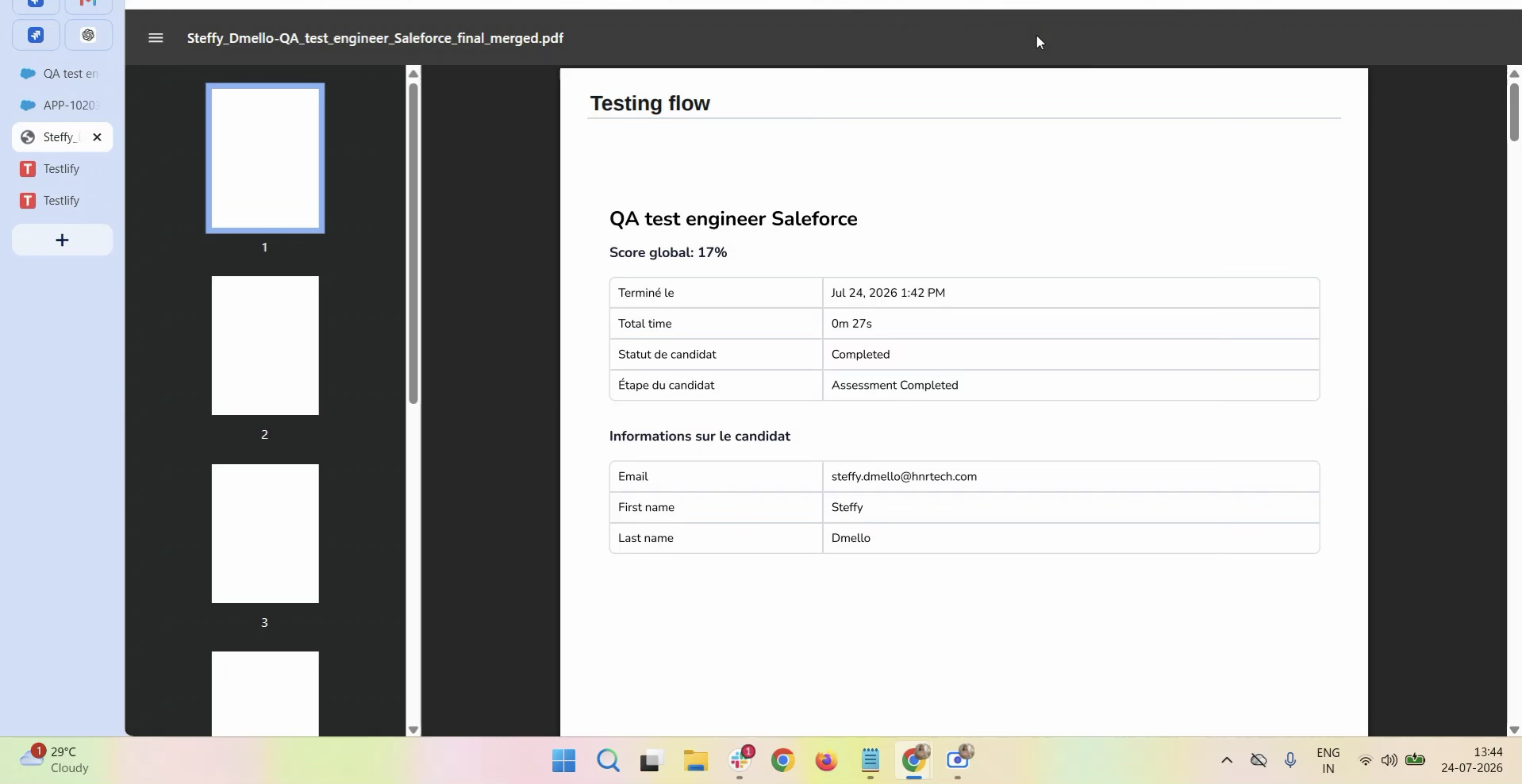Click the "Dmello" last name value
The height and width of the screenshot is (784, 1522).
pyautogui.click(x=851, y=539)
